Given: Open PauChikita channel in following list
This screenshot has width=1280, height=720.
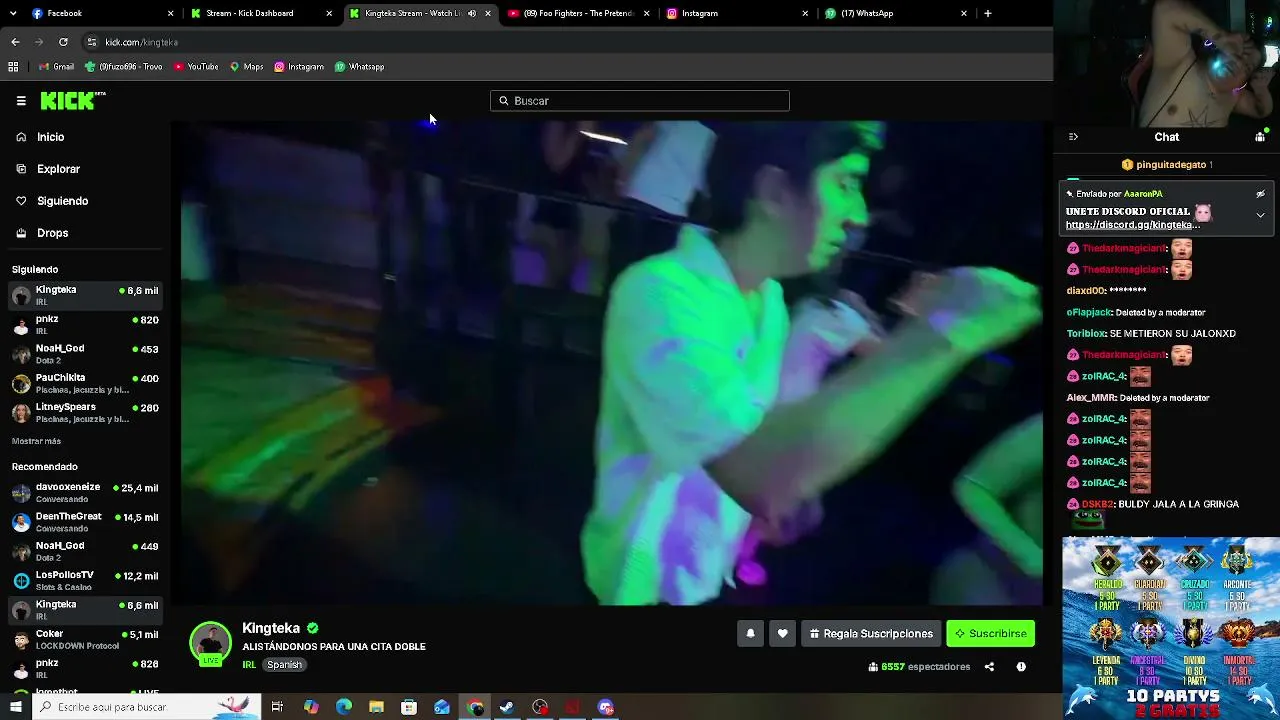Looking at the screenshot, I should tap(84, 383).
